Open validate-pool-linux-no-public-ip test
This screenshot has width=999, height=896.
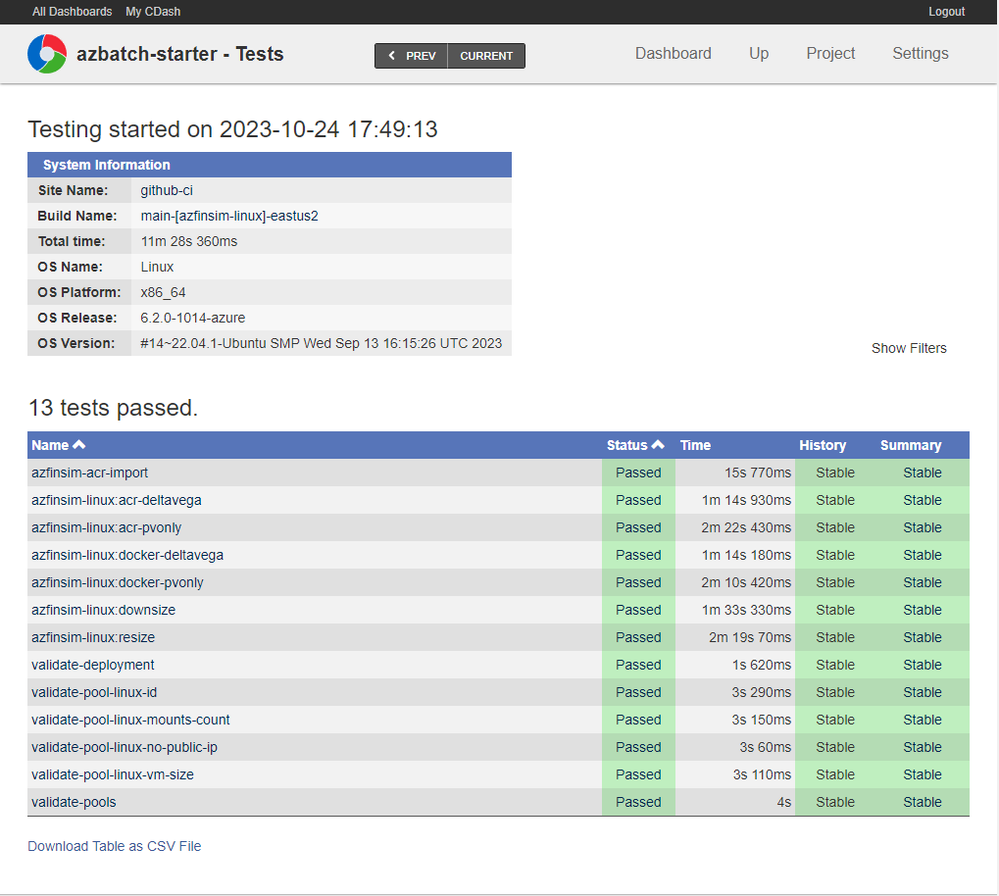coord(124,747)
